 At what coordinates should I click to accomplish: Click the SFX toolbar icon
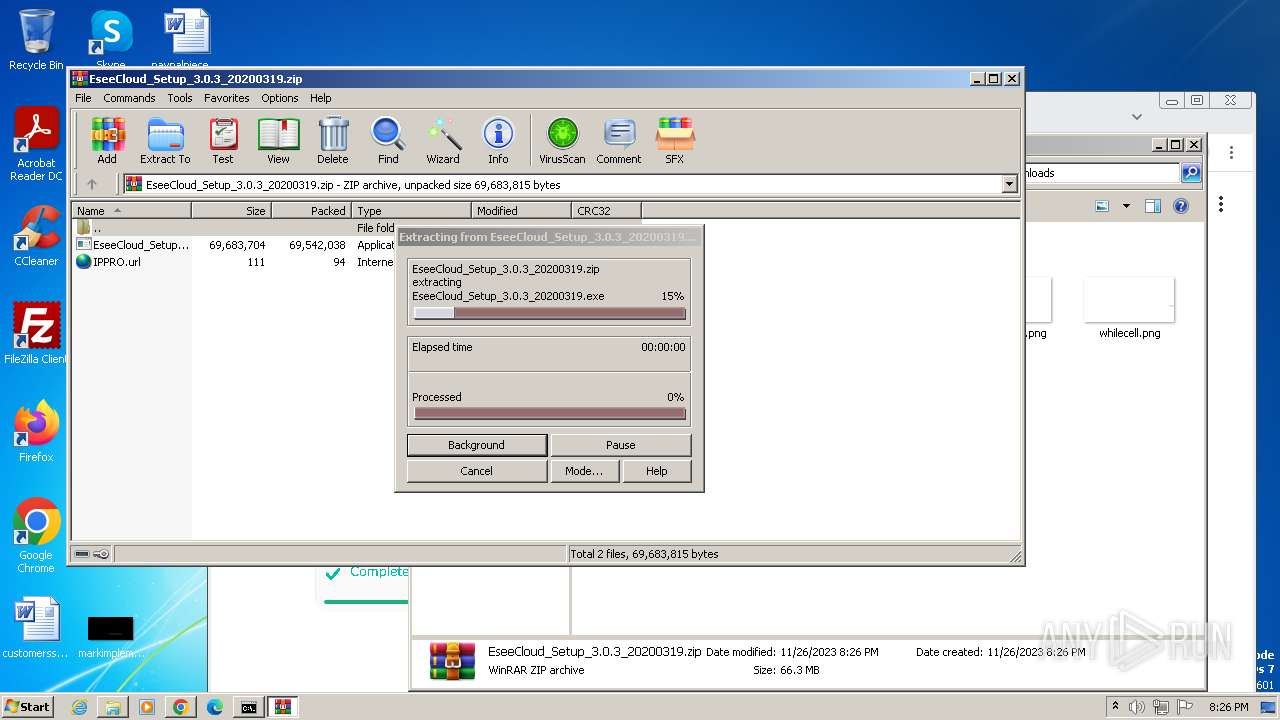coord(675,140)
